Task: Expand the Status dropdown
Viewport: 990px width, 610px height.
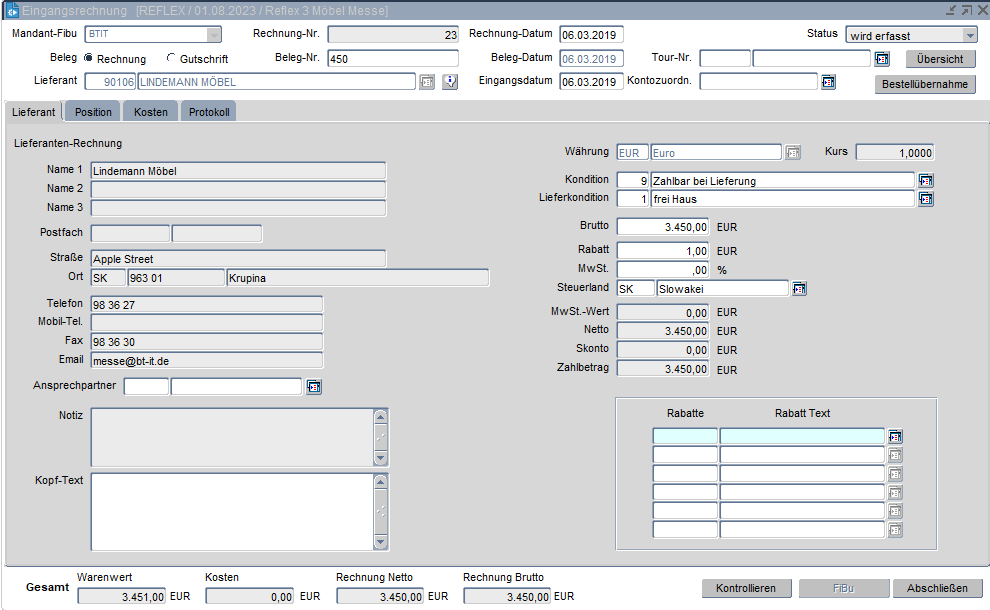Action: [x=969, y=35]
